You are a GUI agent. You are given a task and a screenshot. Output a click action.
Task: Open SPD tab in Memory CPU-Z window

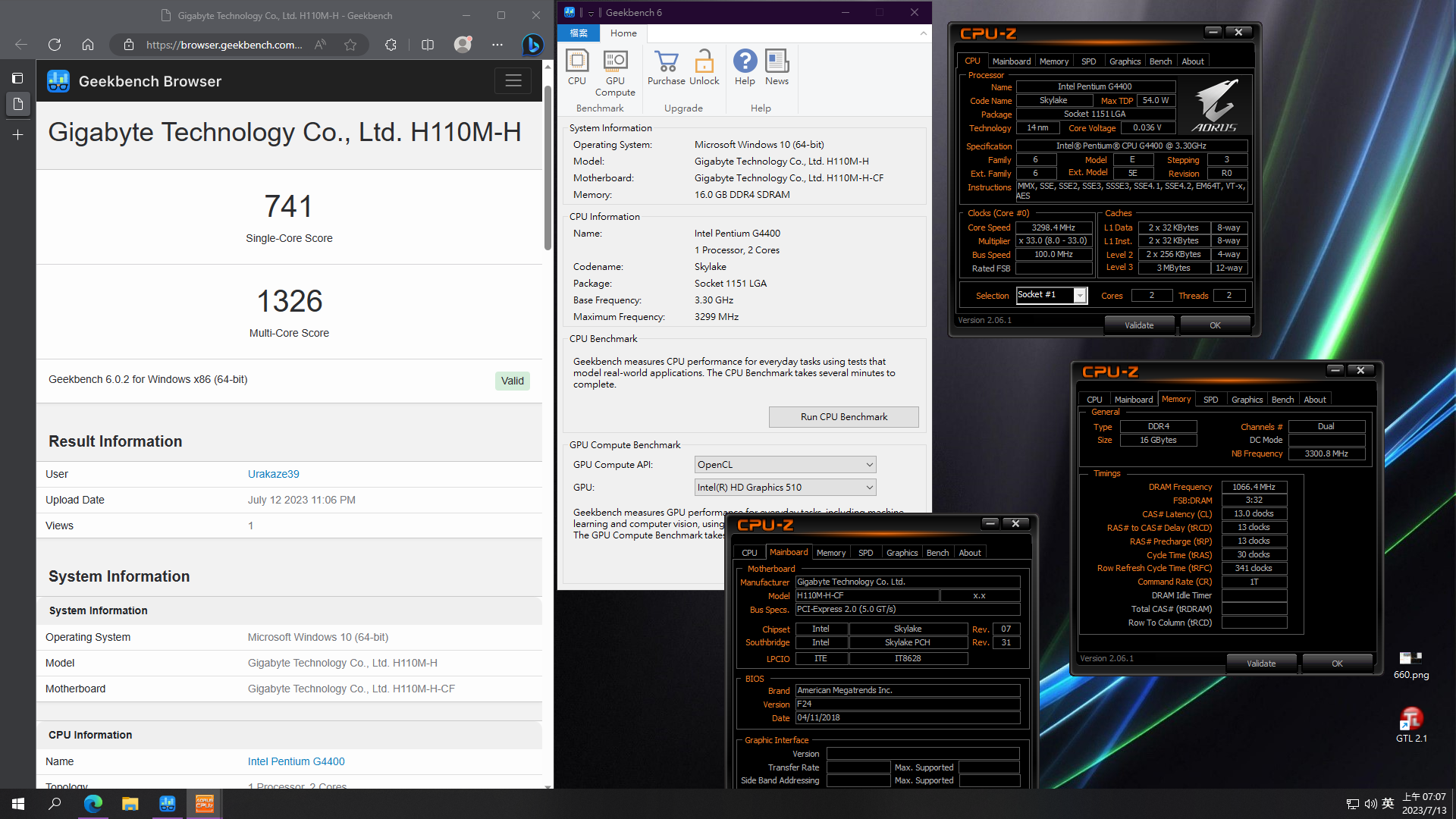1210,400
